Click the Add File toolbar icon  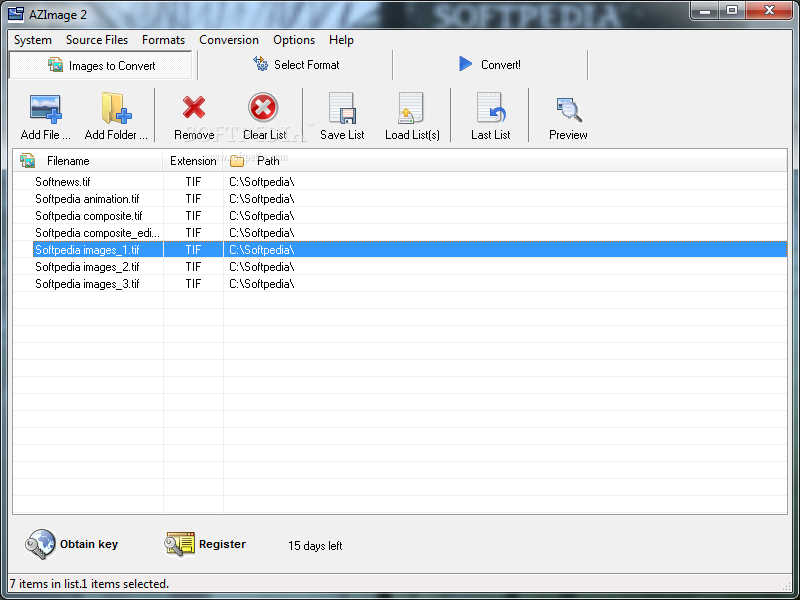click(x=45, y=109)
